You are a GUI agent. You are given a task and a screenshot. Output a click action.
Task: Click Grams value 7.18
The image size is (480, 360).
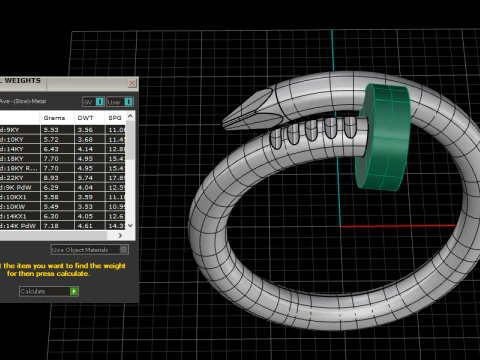click(x=51, y=226)
